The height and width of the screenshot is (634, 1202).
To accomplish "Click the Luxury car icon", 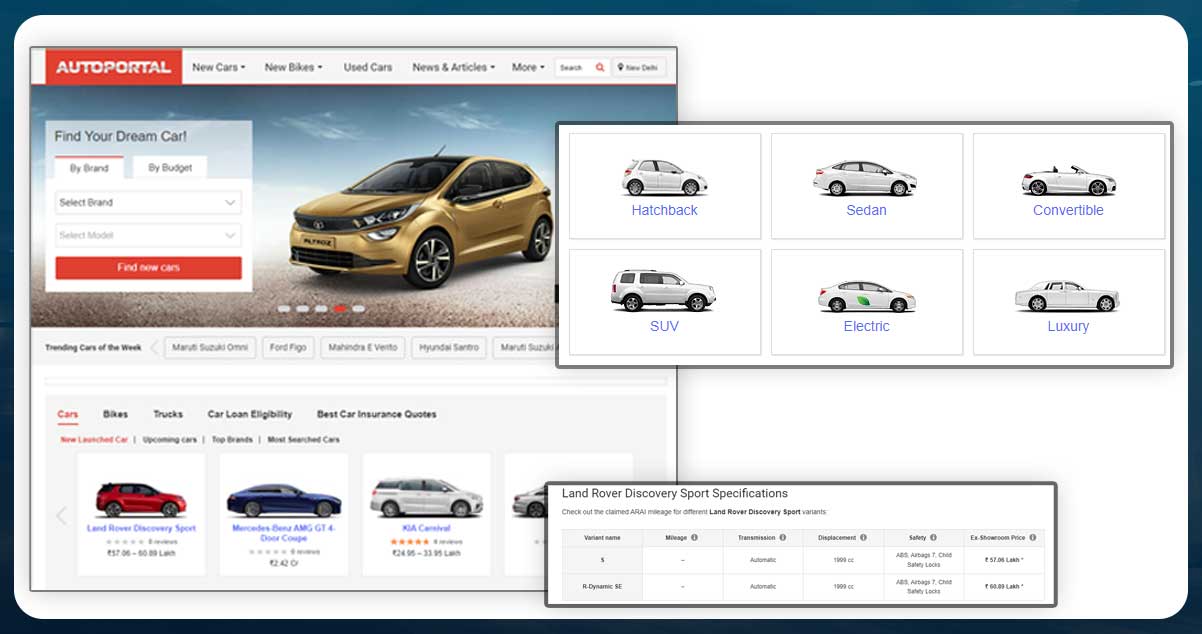I will pos(1067,296).
